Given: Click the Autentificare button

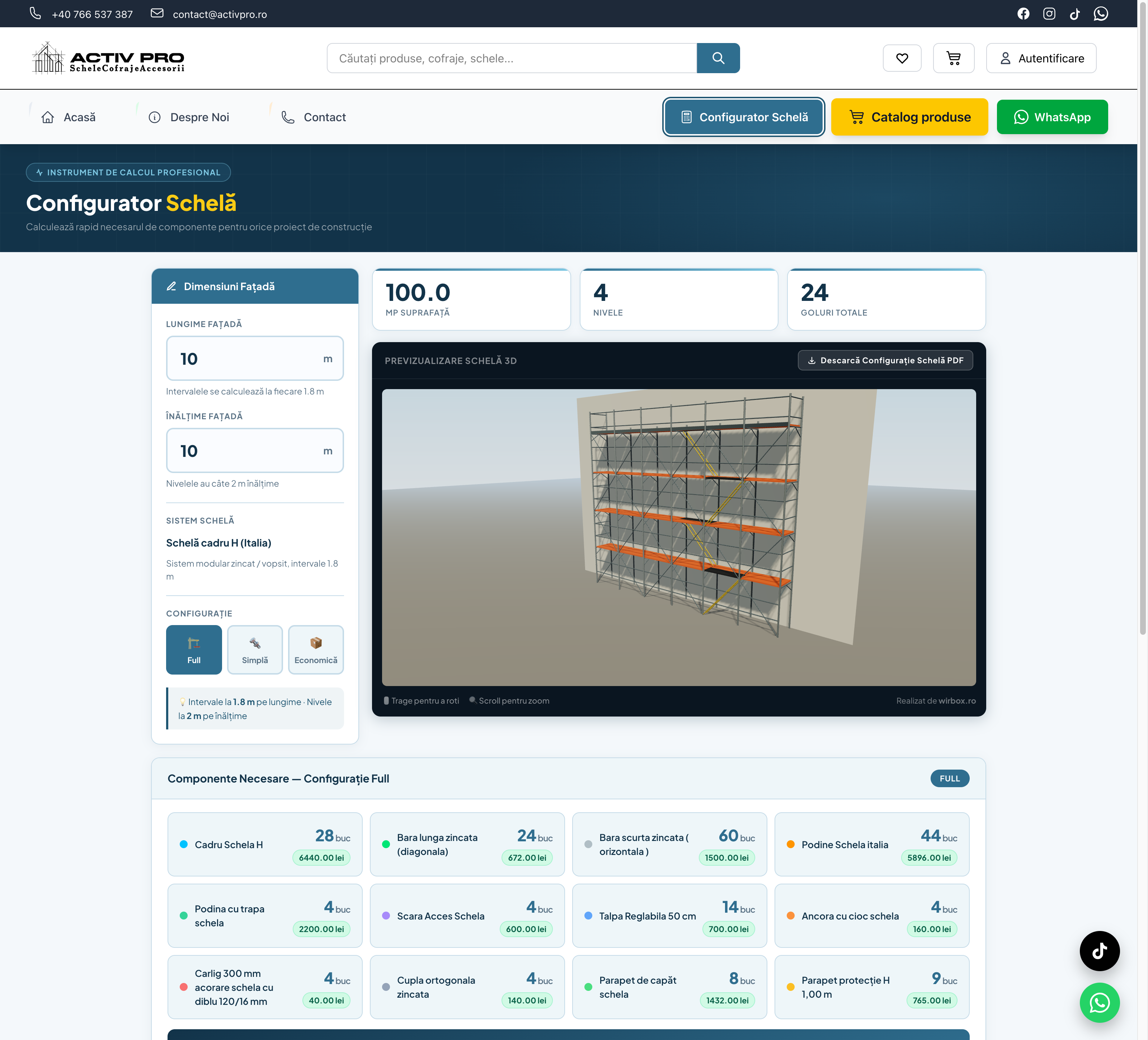Looking at the screenshot, I should pos(1041,58).
